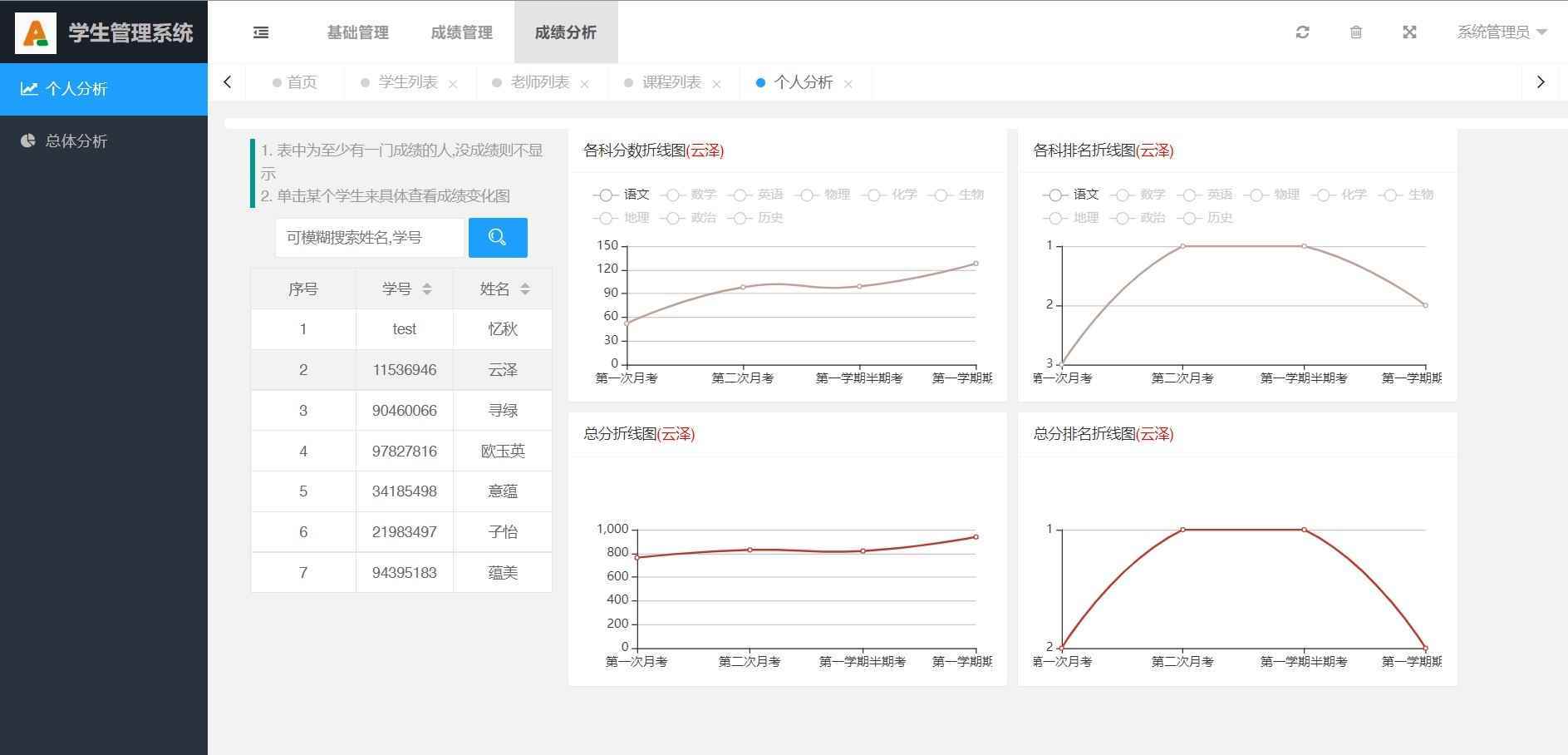Toggle 英语 legend in score chart
The height and width of the screenshot is (755, 1568).
(755, 195)
